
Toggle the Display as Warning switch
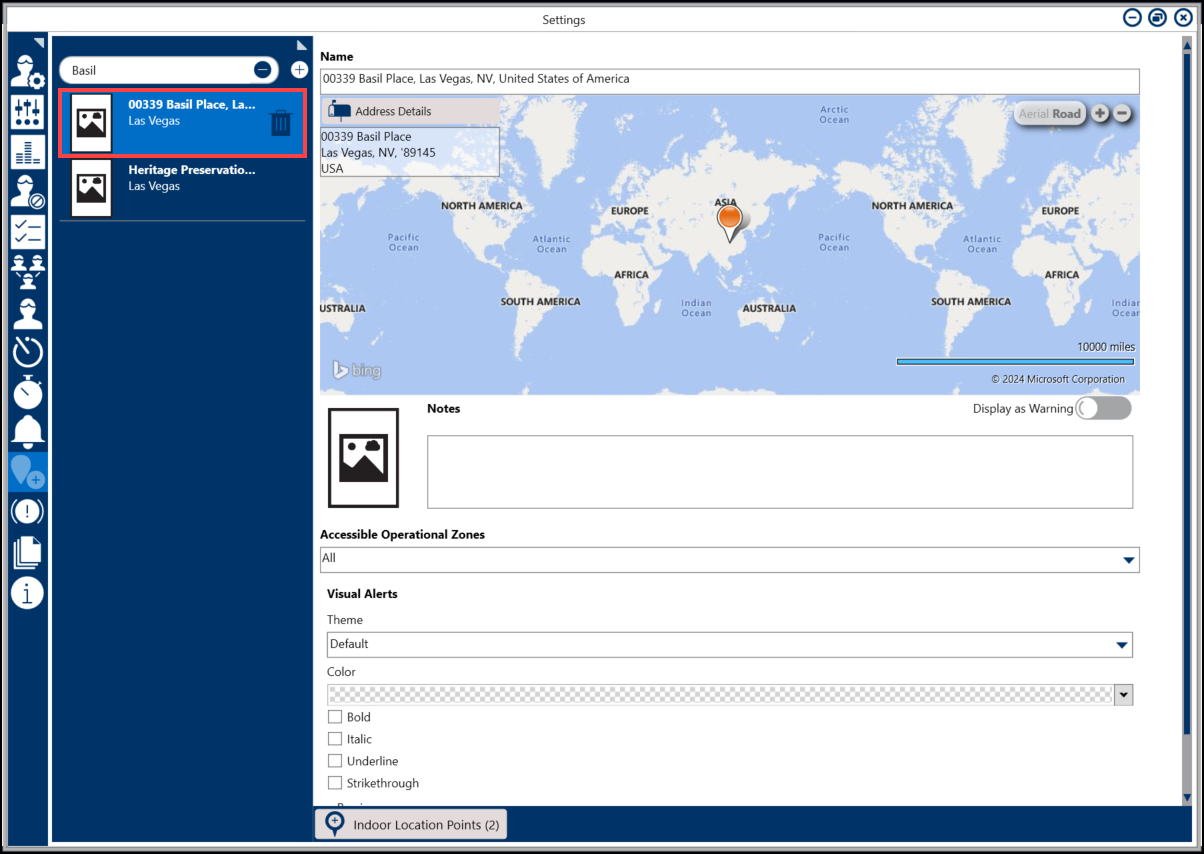[1102, 408]
